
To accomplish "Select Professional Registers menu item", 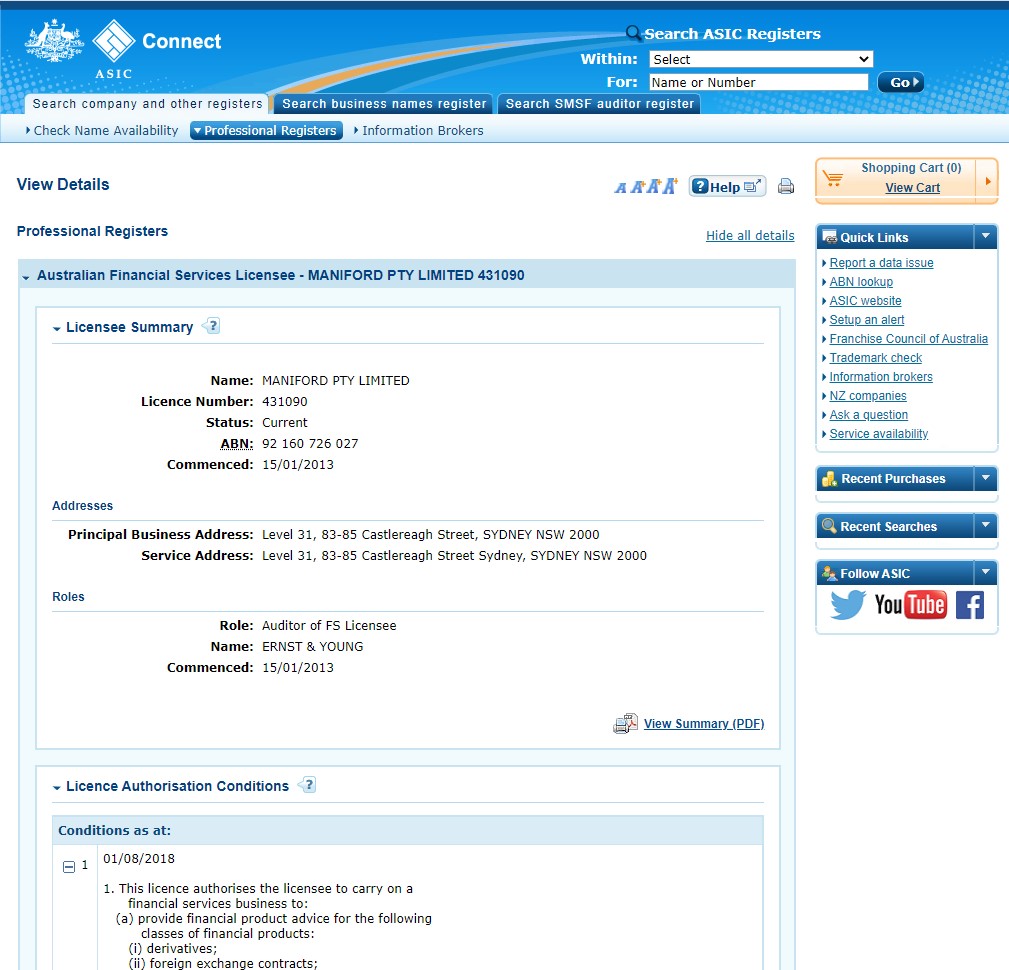I will 266,131.
